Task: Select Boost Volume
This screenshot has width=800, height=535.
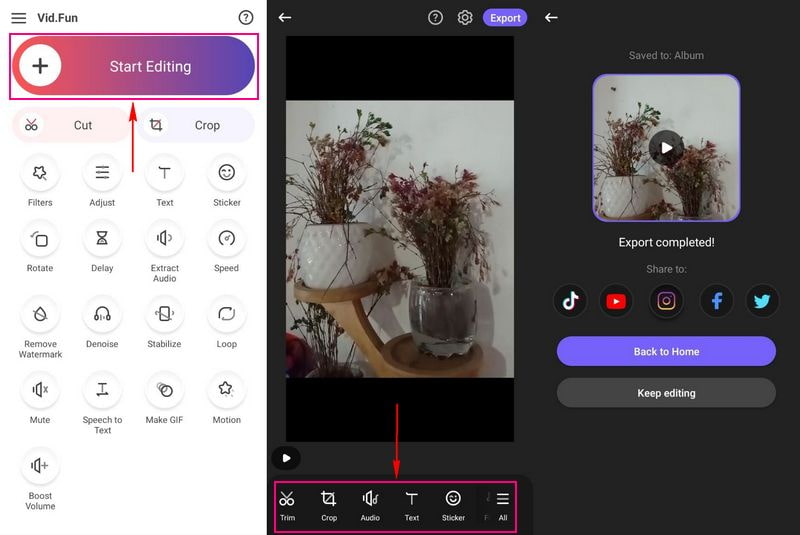Action: coord(40,480)
